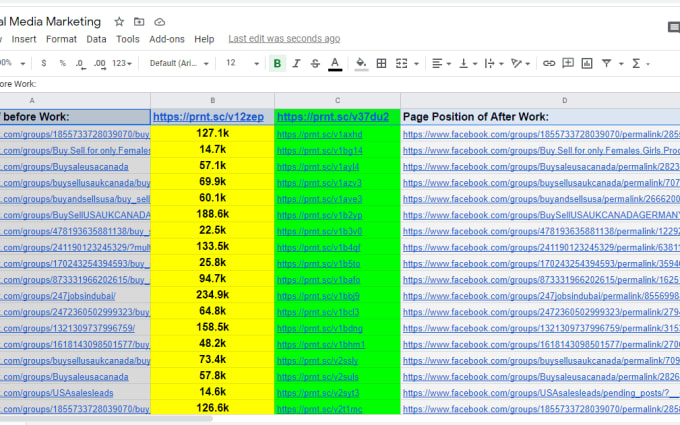680x425 pixels.
Task: Open the Format menu
Action: pyautogui.click(x=61, y=39)
